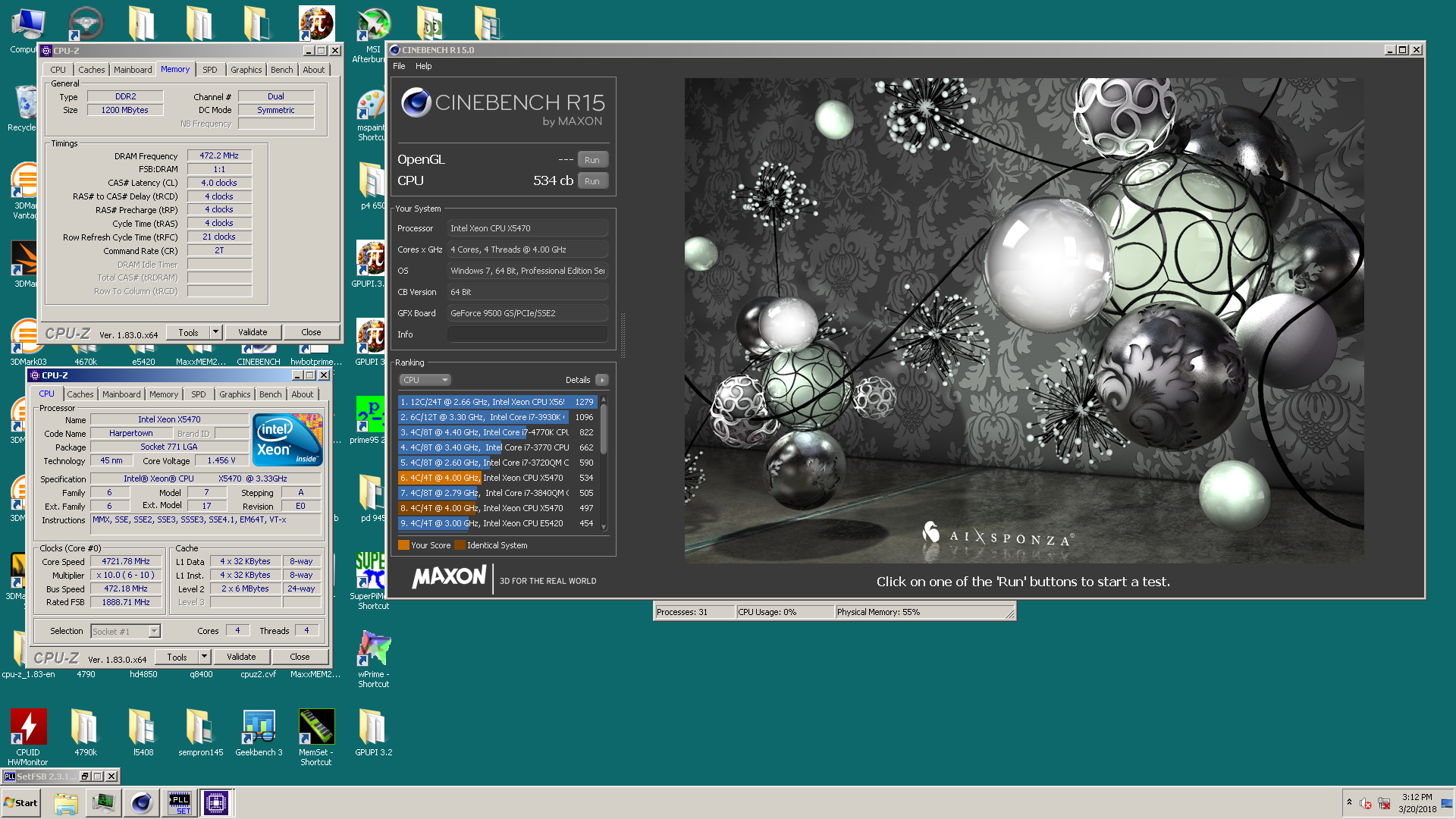Open the Windows Explorer taskbar icon

coord(66,802)
